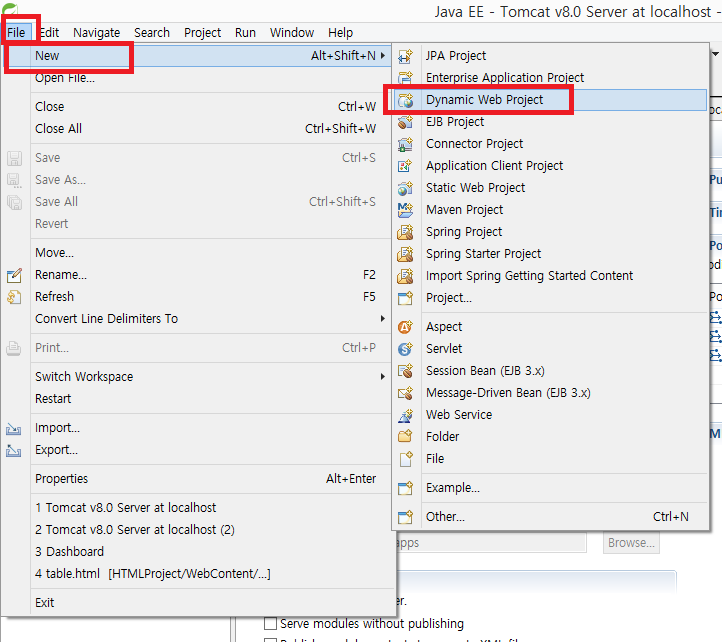The height and width of the screenshot is (642, 722).
Task: Click the Aspect icon in New submenu
Action: pos(405,327)
